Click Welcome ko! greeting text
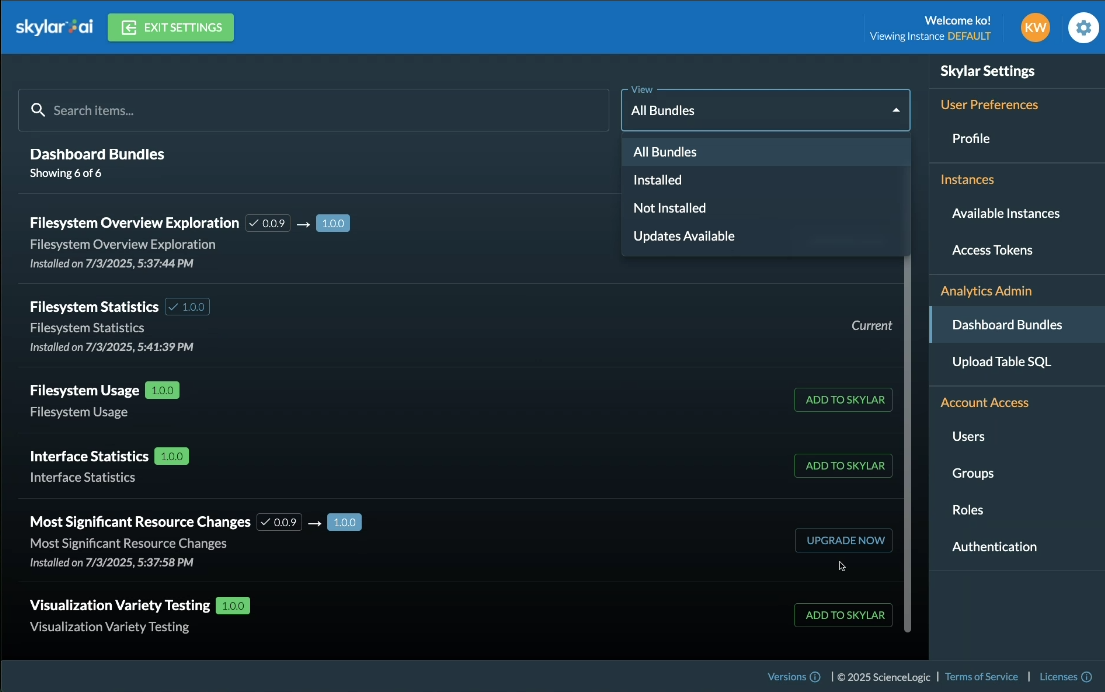 click(957, 21)
